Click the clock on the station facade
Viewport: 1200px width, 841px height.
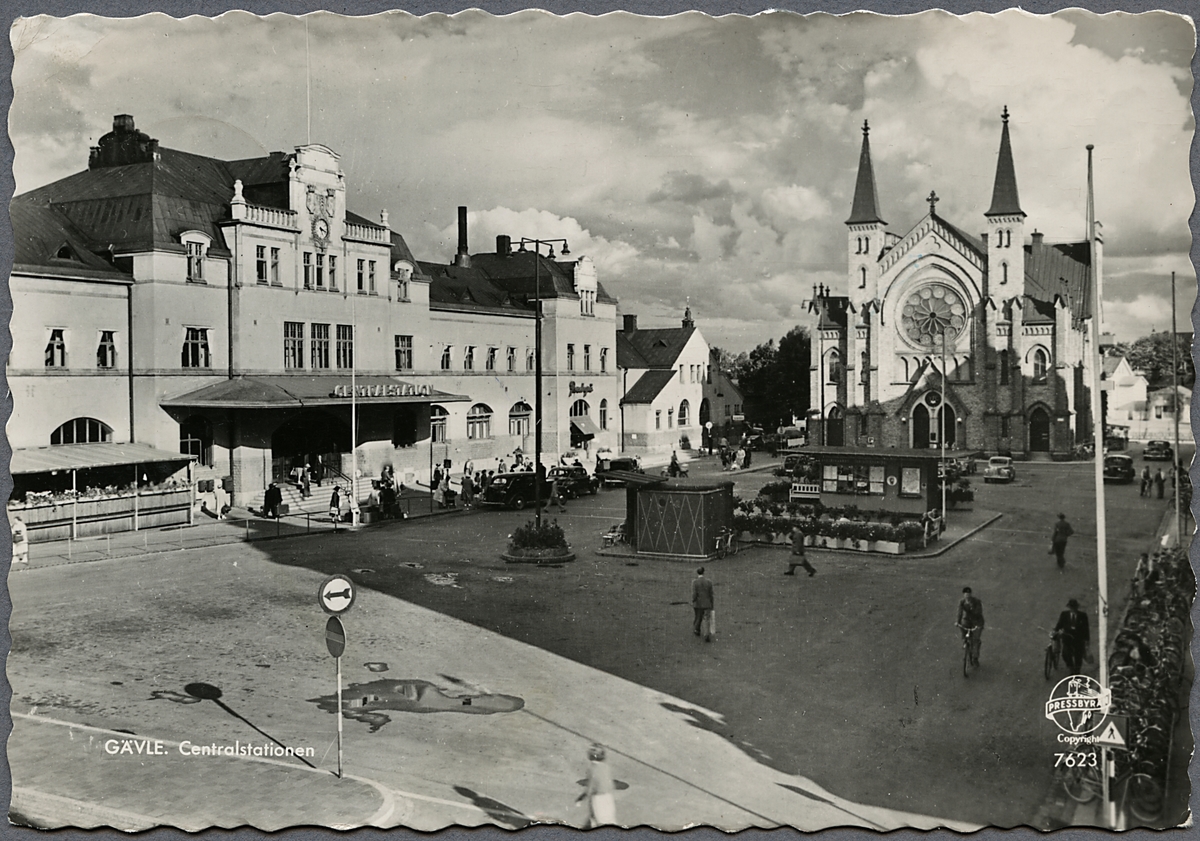click(x=320, y=229)
